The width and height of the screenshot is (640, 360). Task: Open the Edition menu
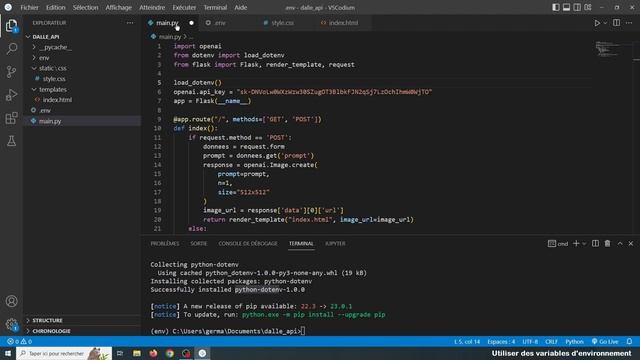(56, 7)
